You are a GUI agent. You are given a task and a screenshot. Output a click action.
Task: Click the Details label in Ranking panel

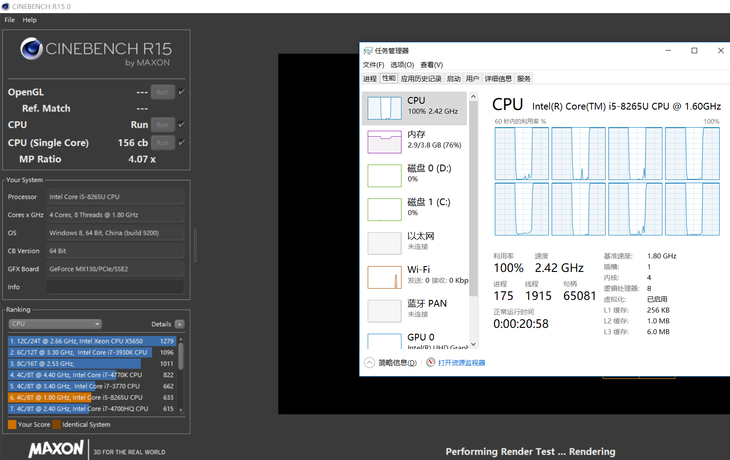161,324
